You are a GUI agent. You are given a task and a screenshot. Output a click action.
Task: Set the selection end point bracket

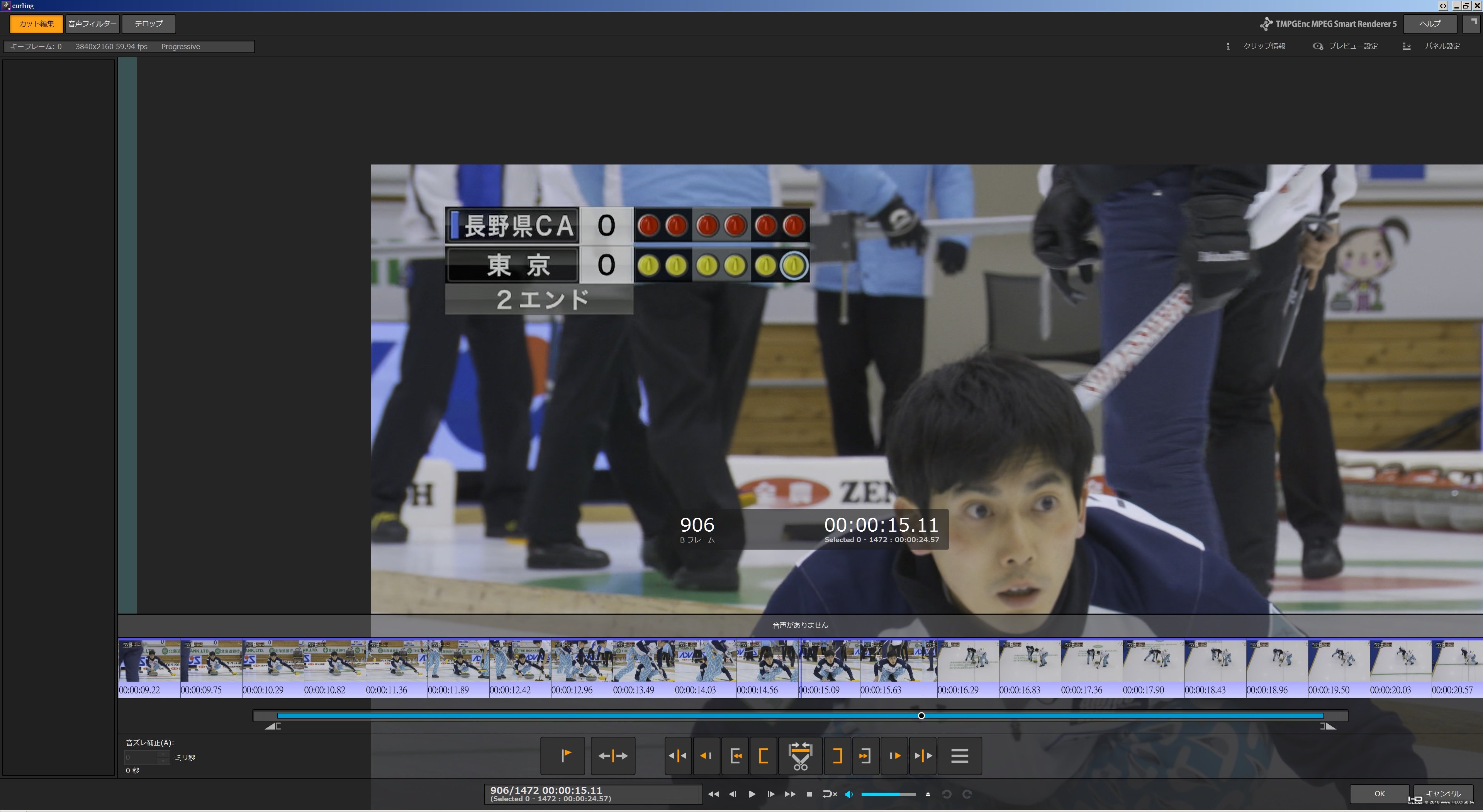click(x=837, y=756)
